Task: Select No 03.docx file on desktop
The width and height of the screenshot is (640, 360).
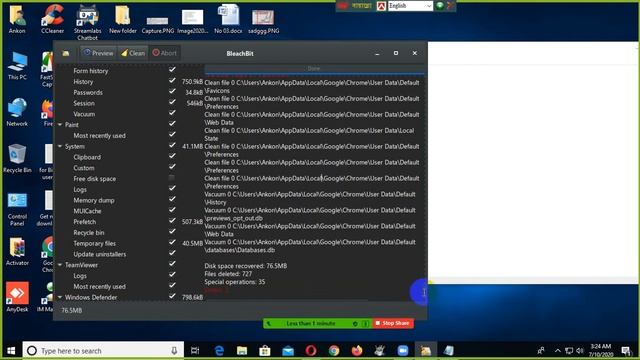Action: point(228,19)
